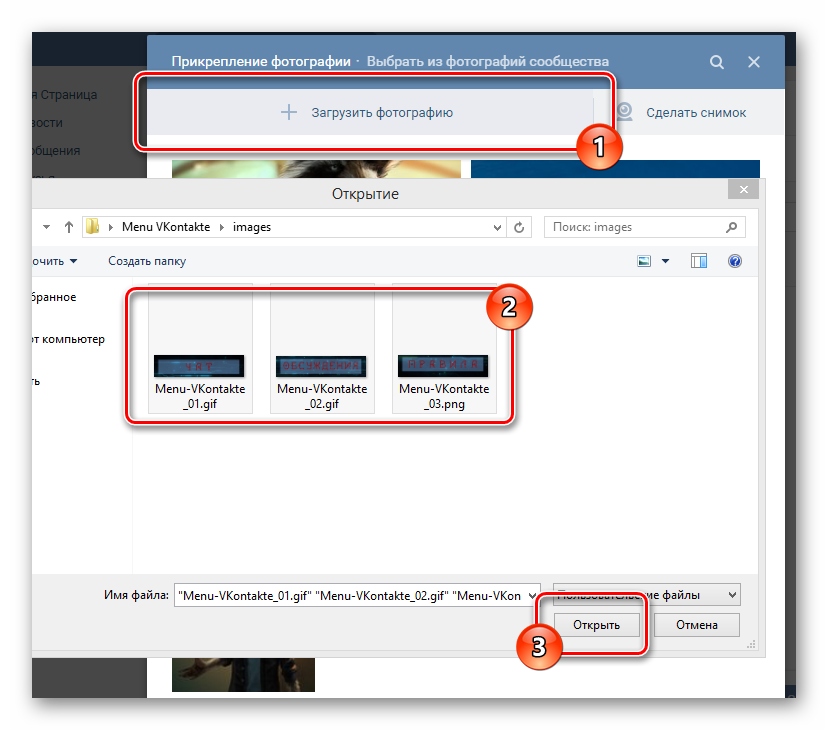Click Создать папку in the toolbar

[x=147, y=261]
